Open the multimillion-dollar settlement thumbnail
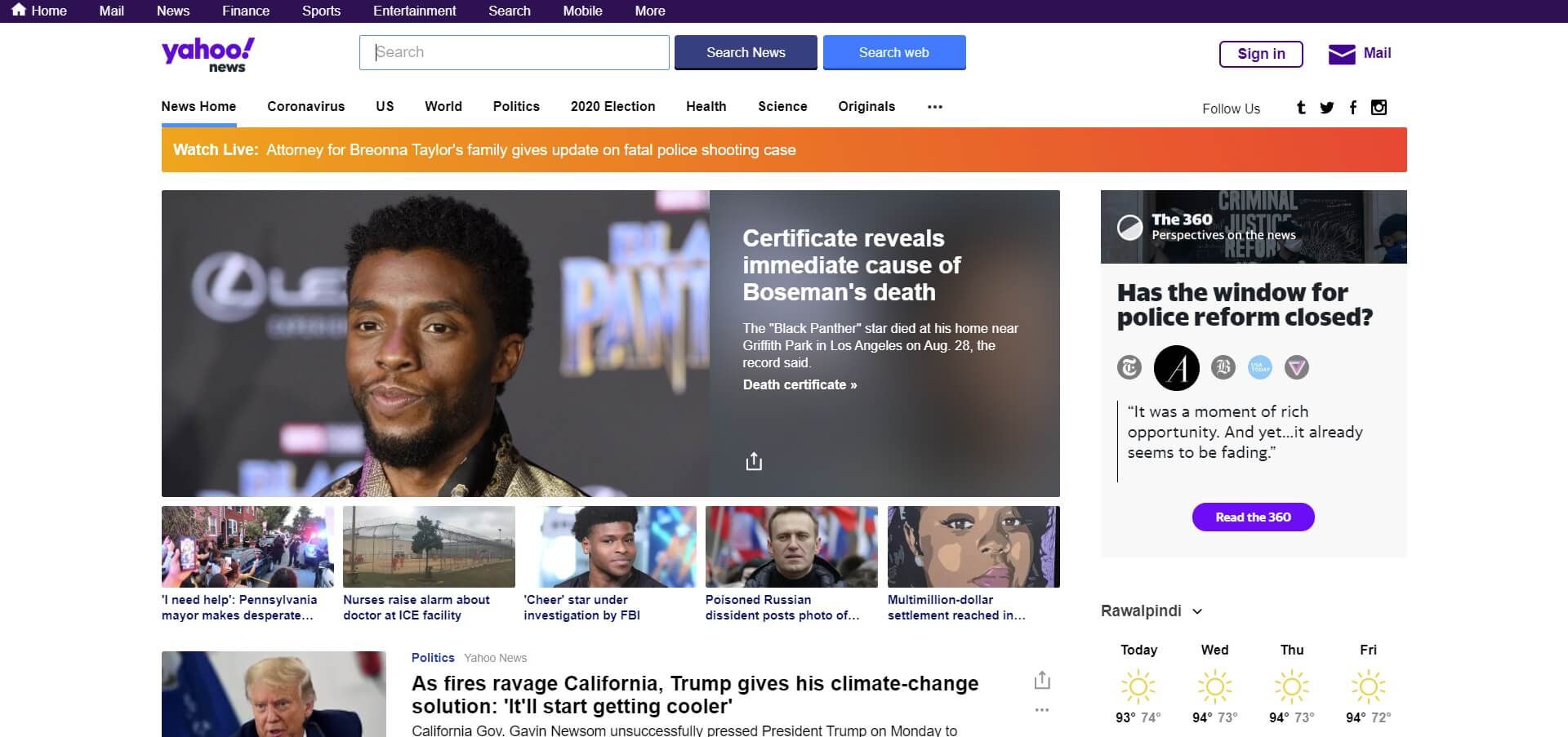This screenshot has width=1568, height=737. [973, 547]
